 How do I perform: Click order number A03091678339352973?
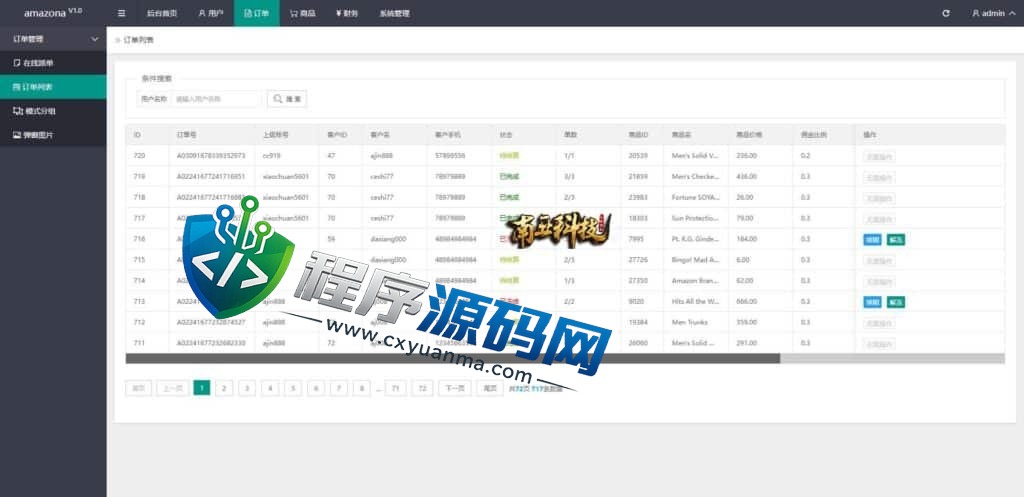tap(211, 155)
